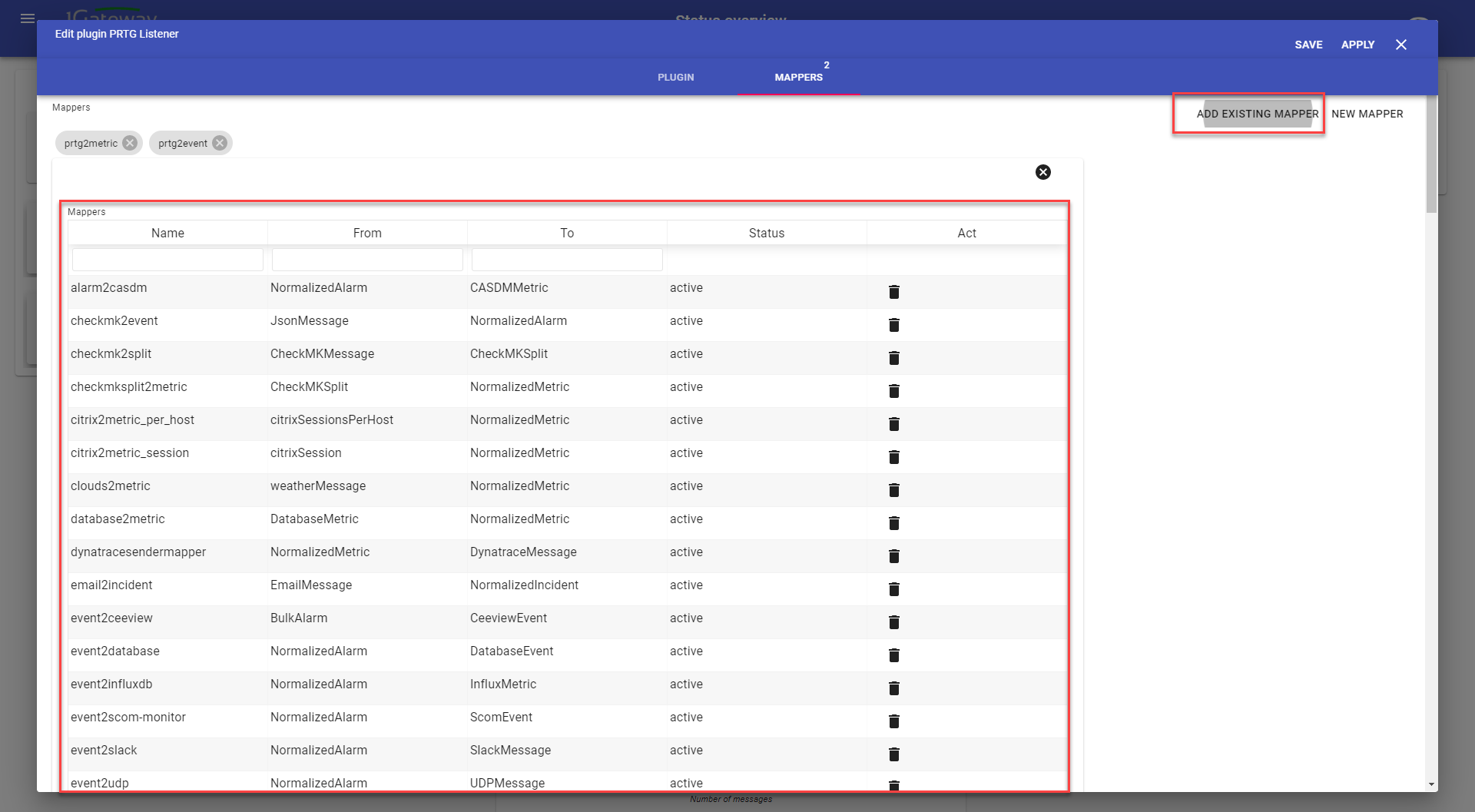Open the hamburger navigation menu
The image size is (1475, 812).
pyautogui.click(x=28, y=18)
